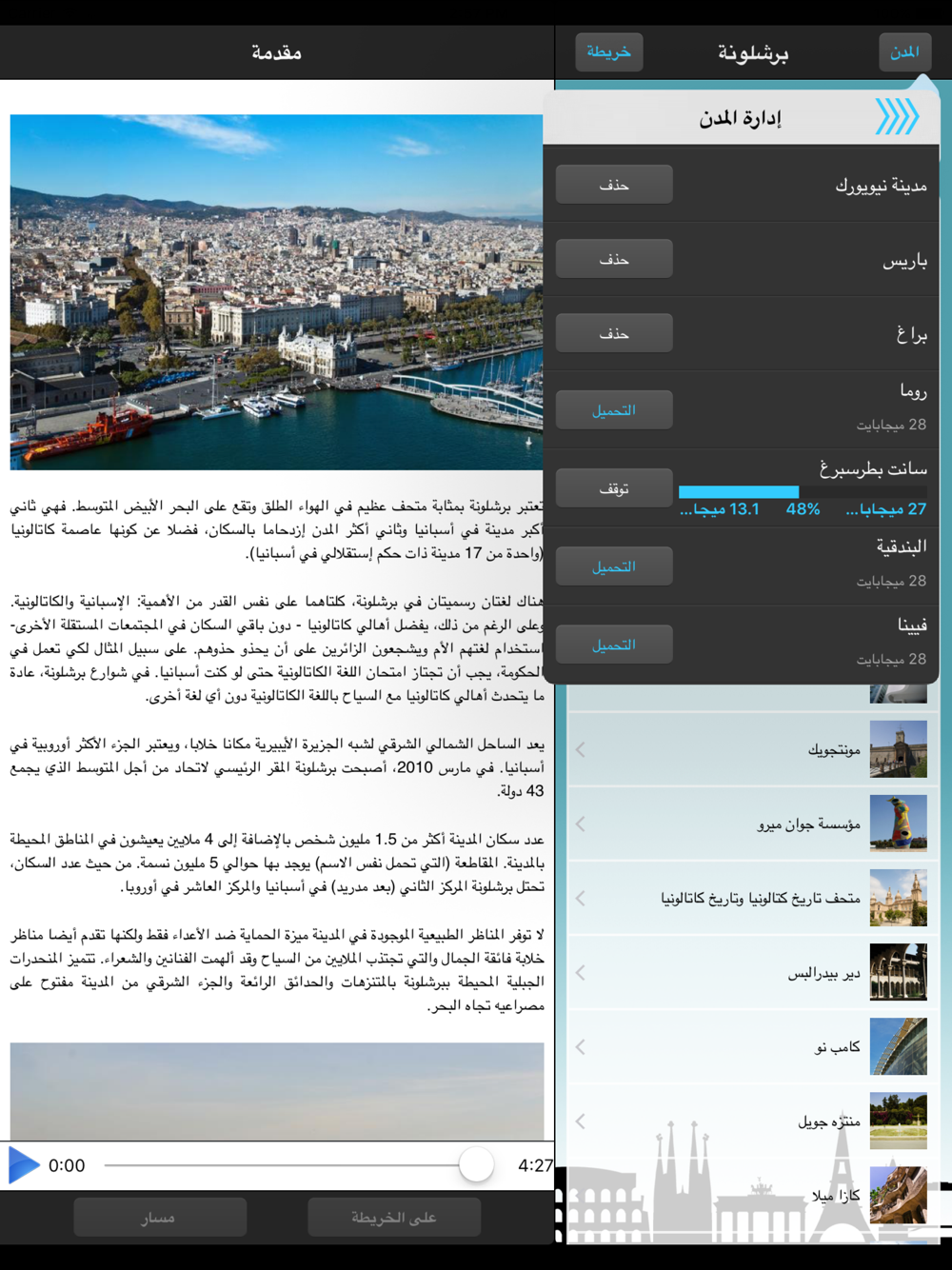The height and width of the screenshot is (1270, 952).
Task: Click the 0:00 elapsed time label
Action: click(67, 1165)
